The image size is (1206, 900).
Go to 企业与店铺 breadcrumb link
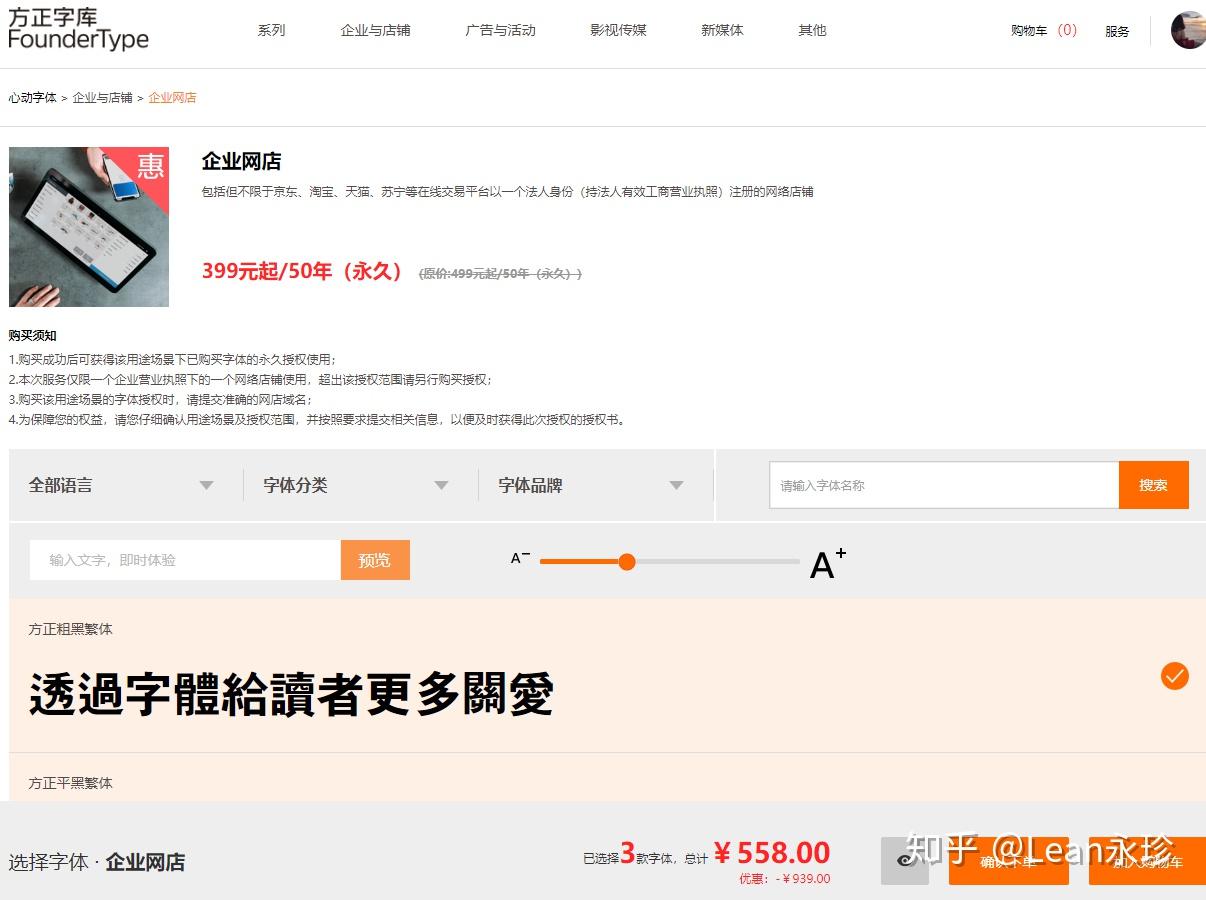click(x=102, y=98)
